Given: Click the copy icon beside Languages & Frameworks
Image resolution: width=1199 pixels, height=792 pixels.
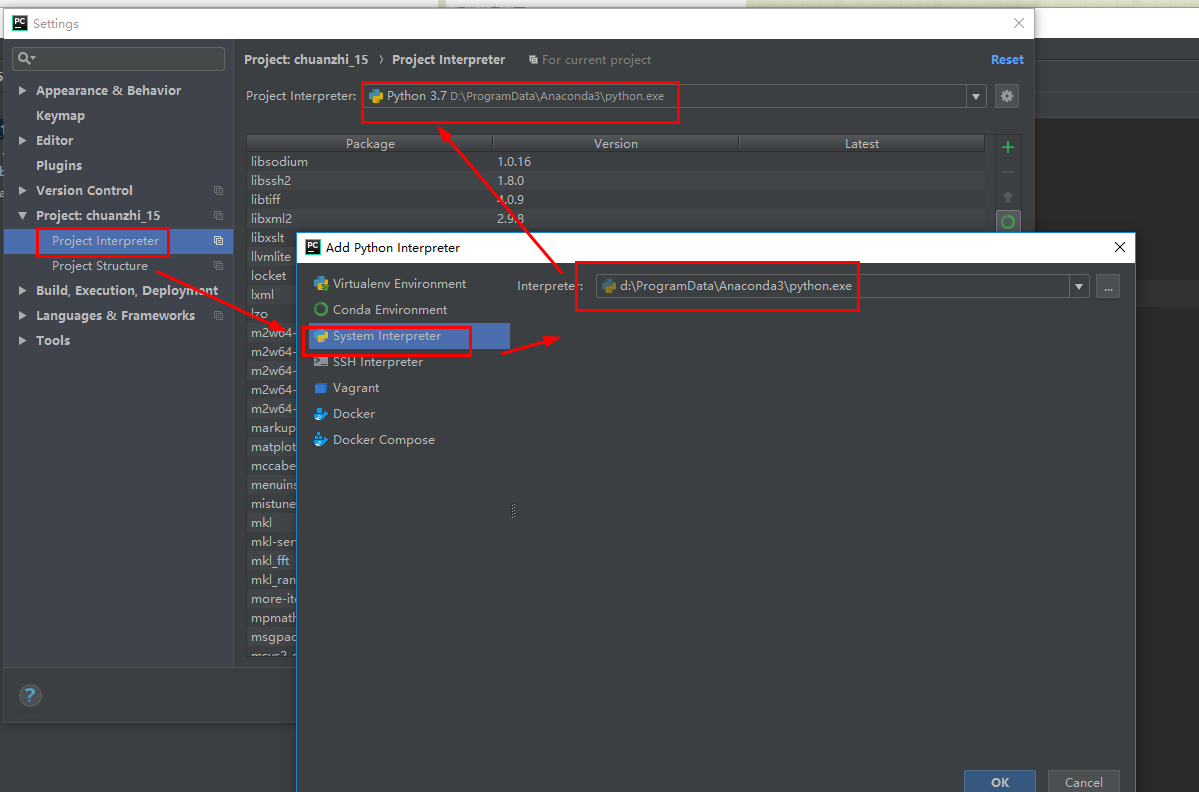Looking at the screenshot, I should pyautogui.click(x=219, y=316).
